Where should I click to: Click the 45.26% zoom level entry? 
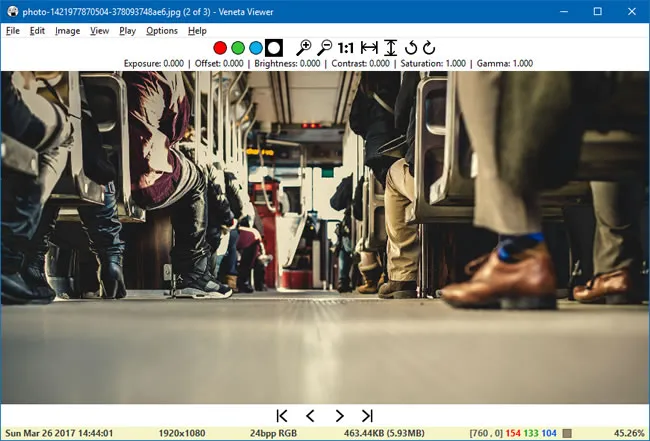coord(629,433)
